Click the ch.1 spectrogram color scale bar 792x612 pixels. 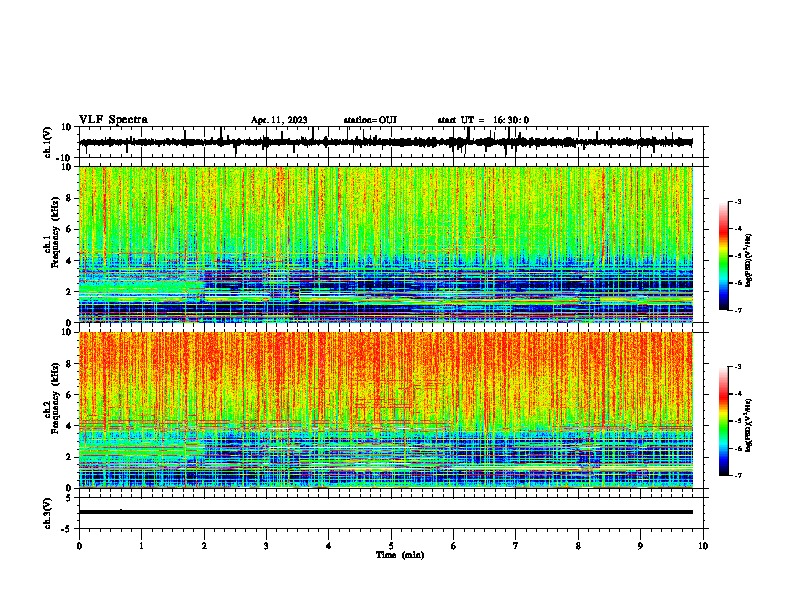pyautogui.click(x=723, y=256)
